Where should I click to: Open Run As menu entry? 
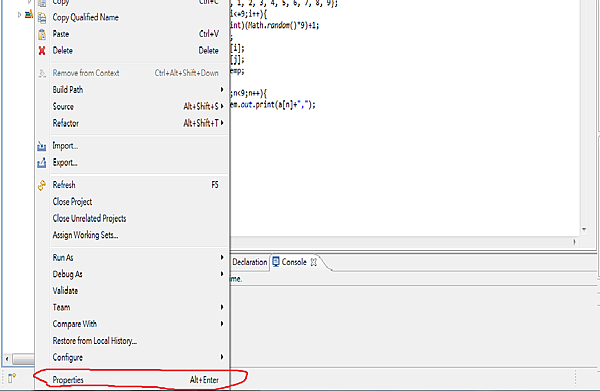tap(132, 257)
